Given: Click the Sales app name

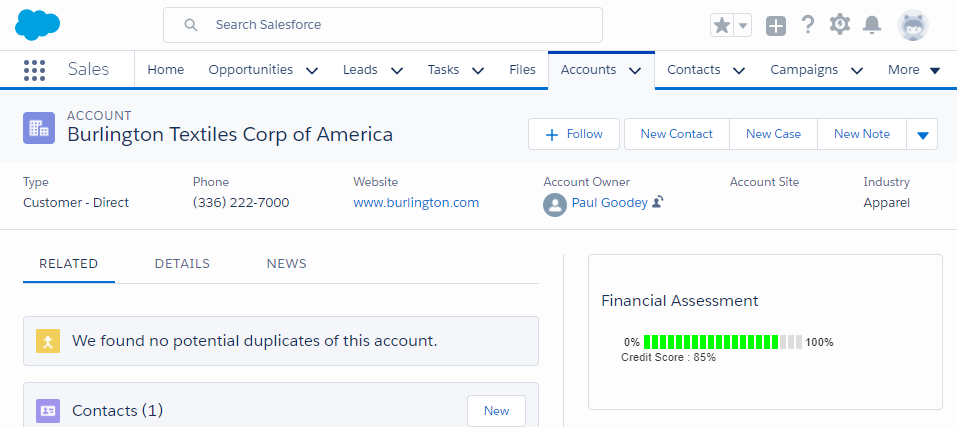Looking at the screenshot, I should pos(88,70).
